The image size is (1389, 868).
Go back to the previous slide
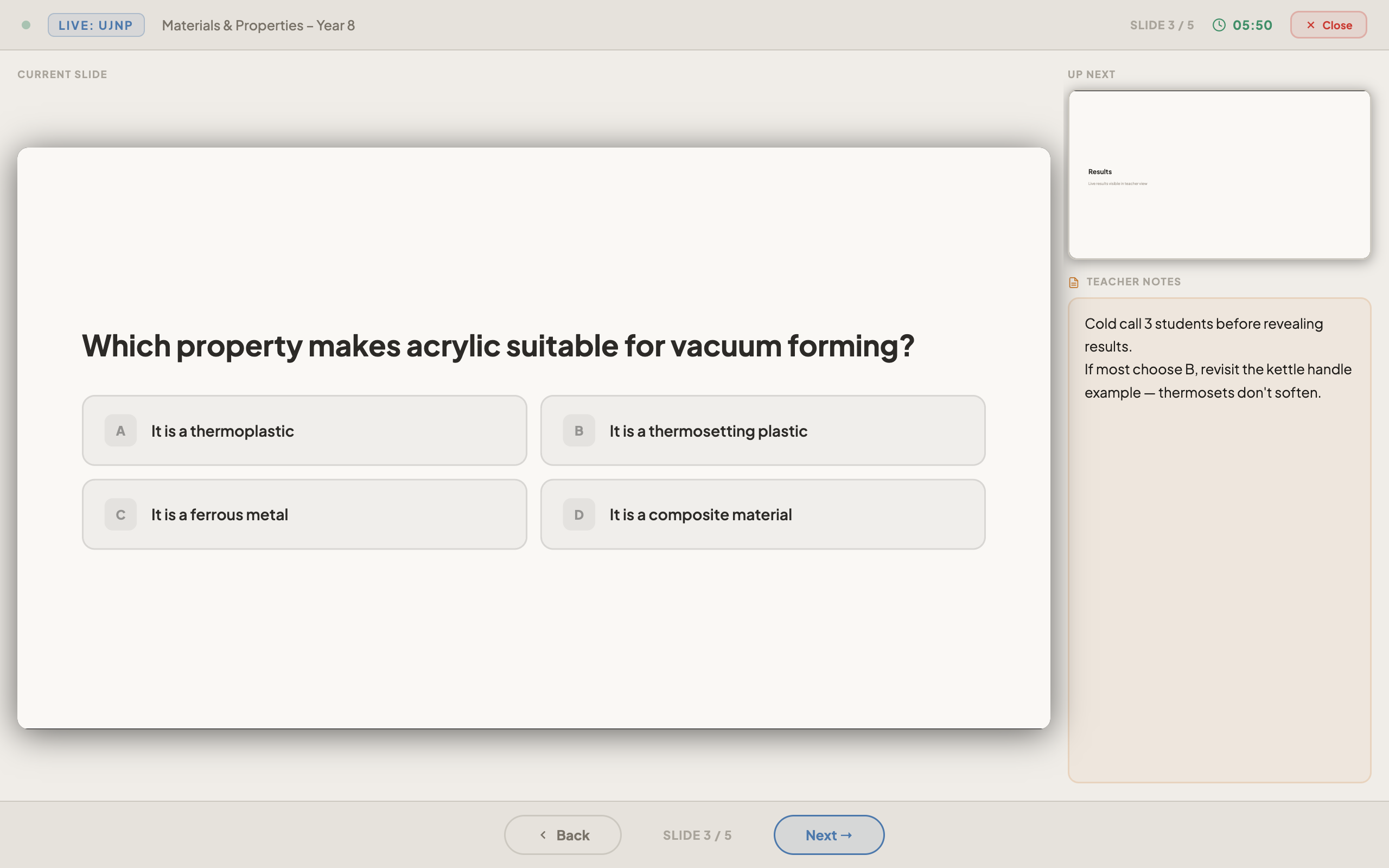563,835
